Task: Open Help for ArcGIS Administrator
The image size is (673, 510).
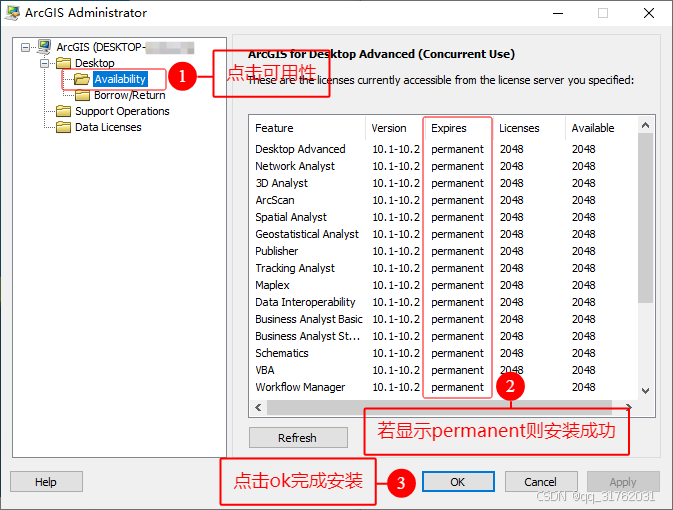Action: [x=46, y=482]
